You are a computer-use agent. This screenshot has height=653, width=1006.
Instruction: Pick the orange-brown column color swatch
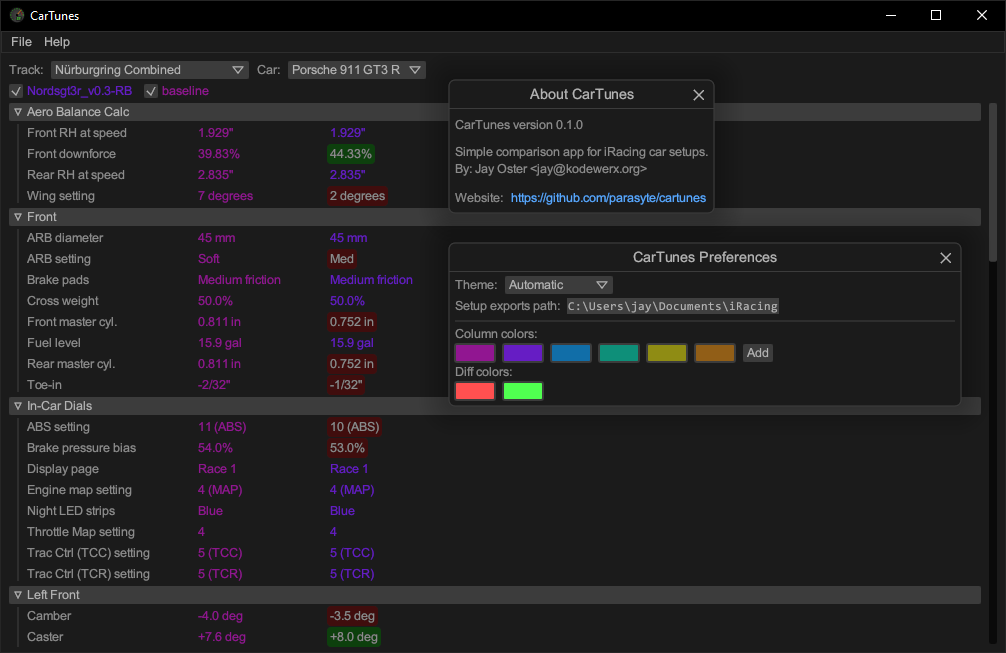pyautogui.click(x=715, y=353)
